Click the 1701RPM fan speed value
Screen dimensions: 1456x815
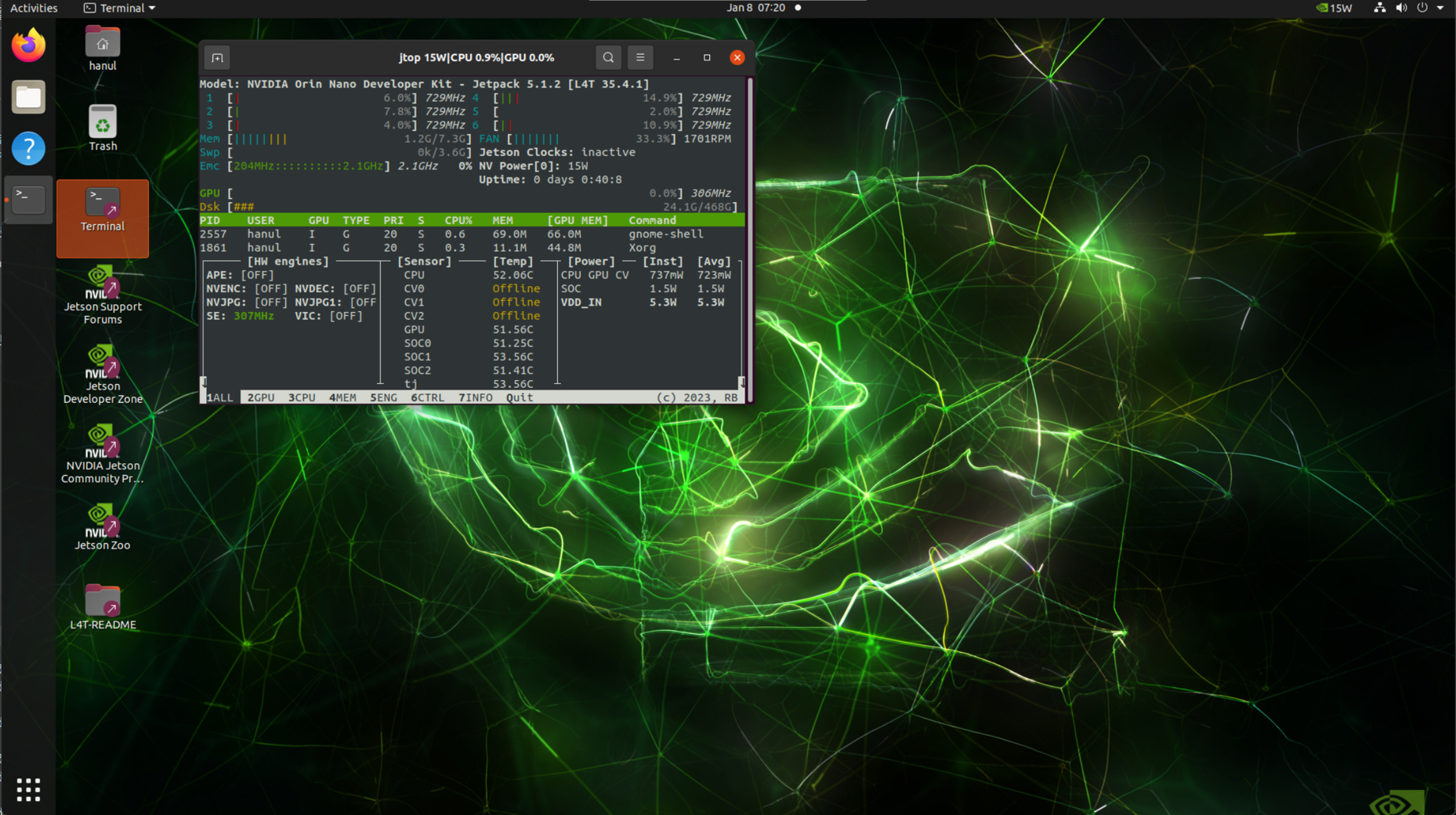tap(707, 139)
